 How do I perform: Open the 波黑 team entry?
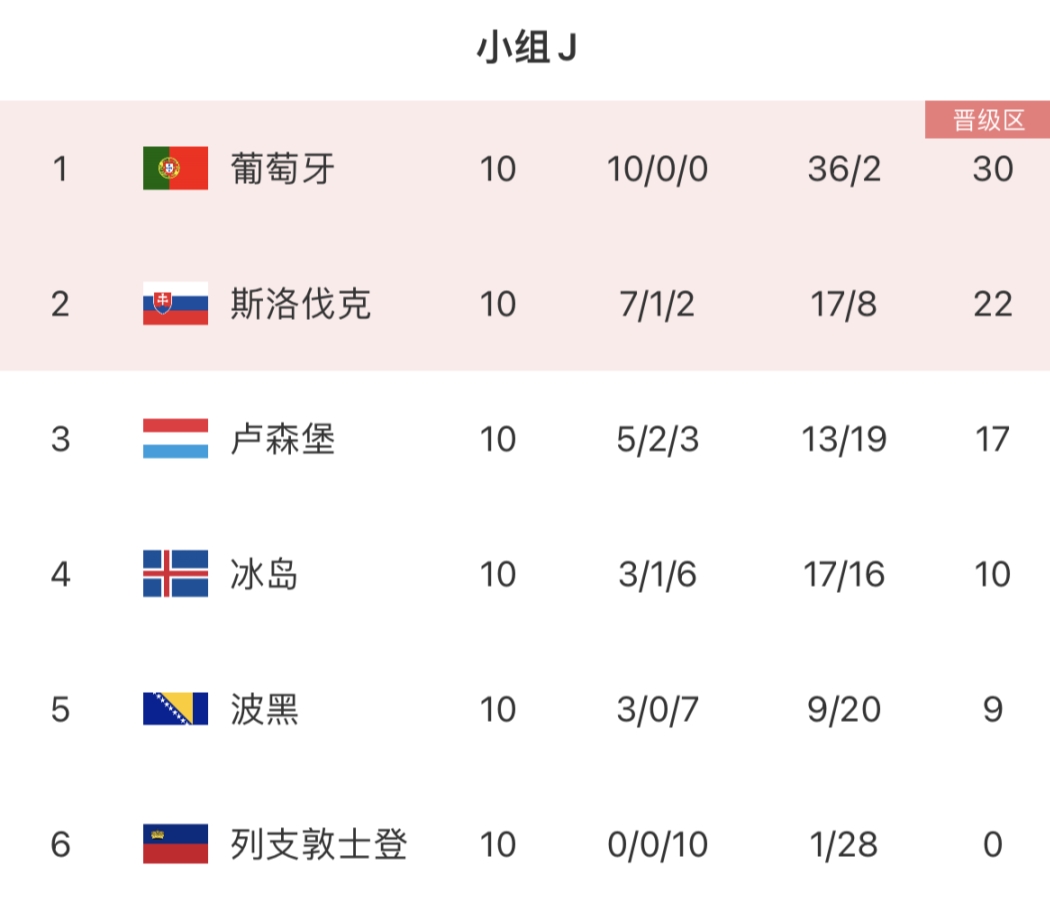click(264, 709)
